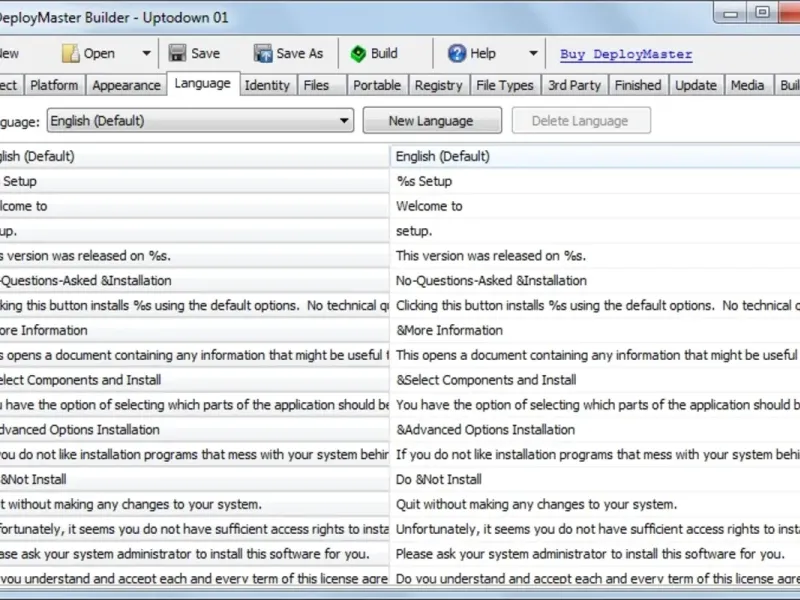The width and height of the screenshot is (800, 600).
Task: Select left-column cell ending 'ore Information'
Action: coord(194,331)
